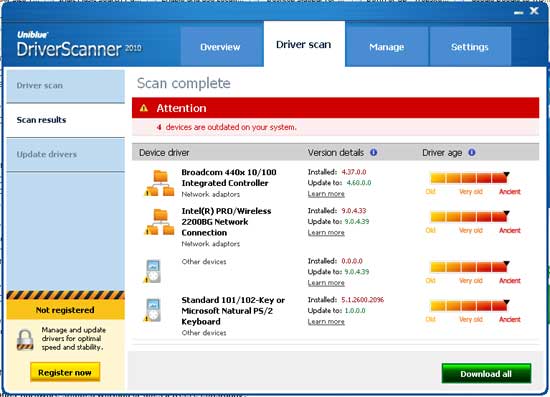Select Broadcom 440x 10/100 Integrated Controller name
The image size is (550, 397).
click(x=229, y=177)
